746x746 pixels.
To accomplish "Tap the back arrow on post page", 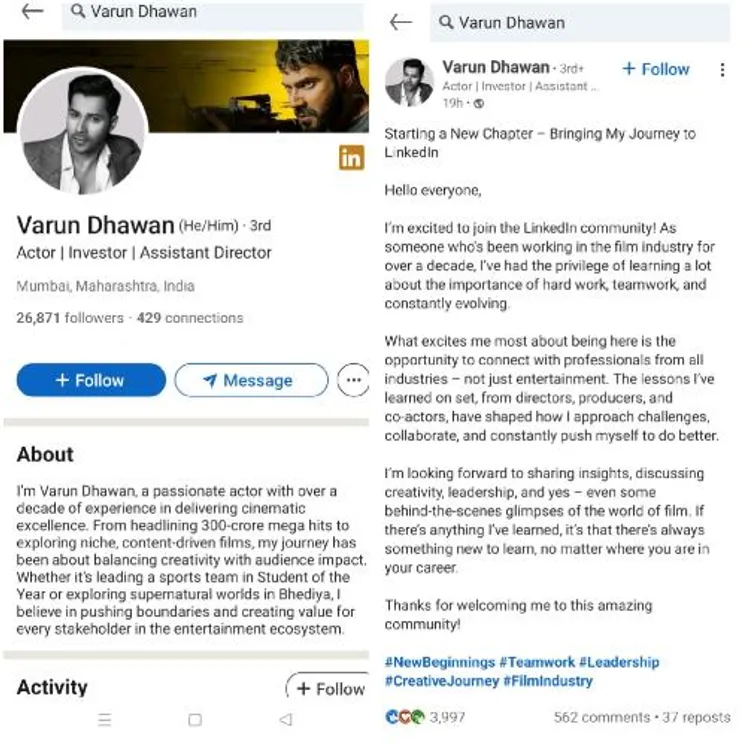I will click(401, 22).
